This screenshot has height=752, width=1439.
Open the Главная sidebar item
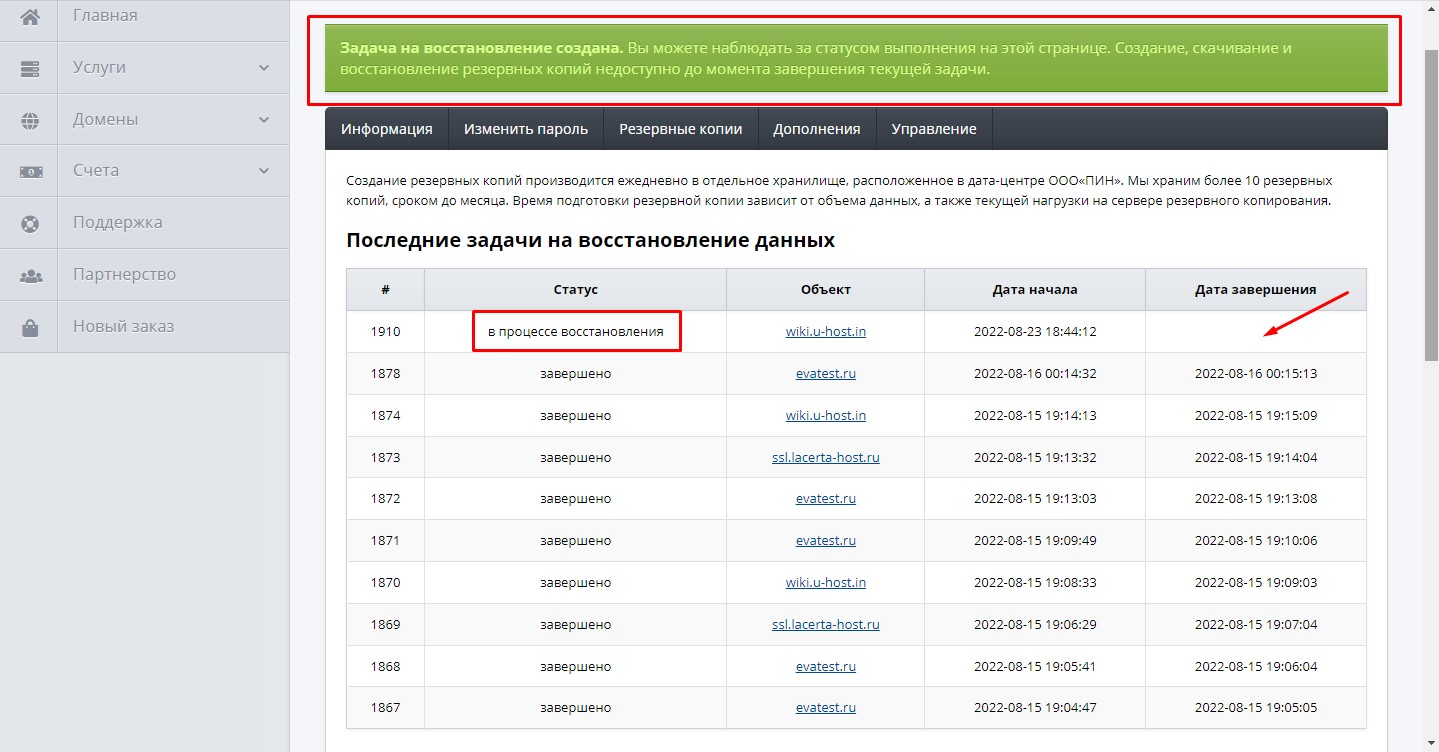(144, 16)
